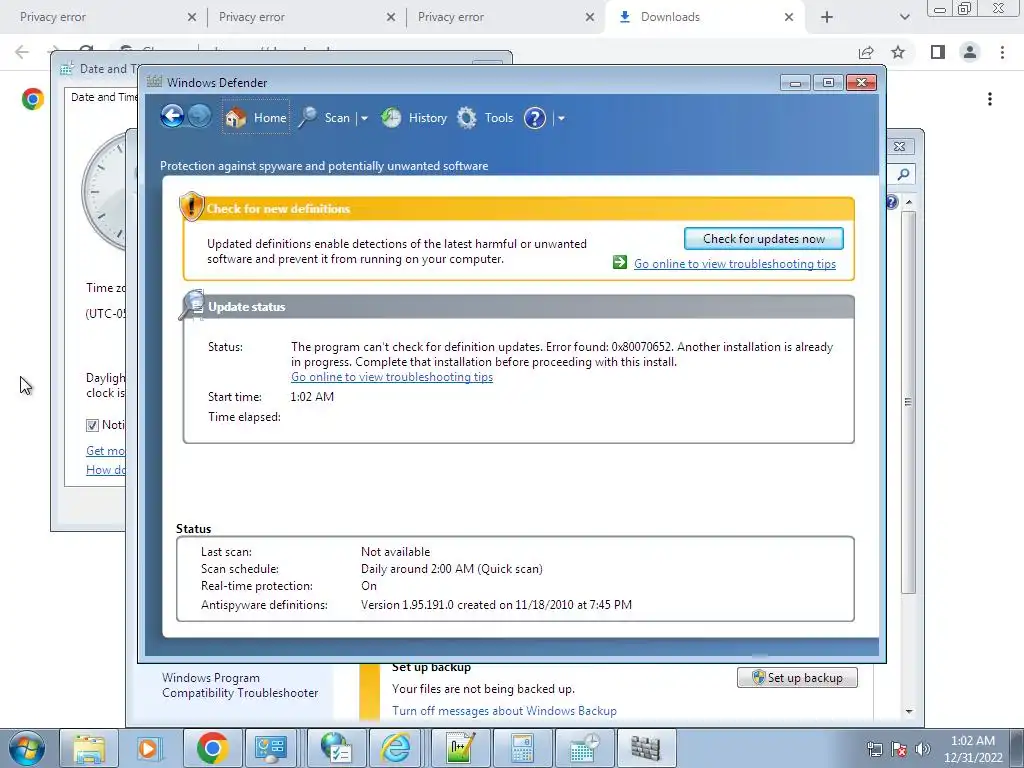This screenshot has height=768, width=1024.
Task: Close the Downloads tab
Action: tap(789, 17)
